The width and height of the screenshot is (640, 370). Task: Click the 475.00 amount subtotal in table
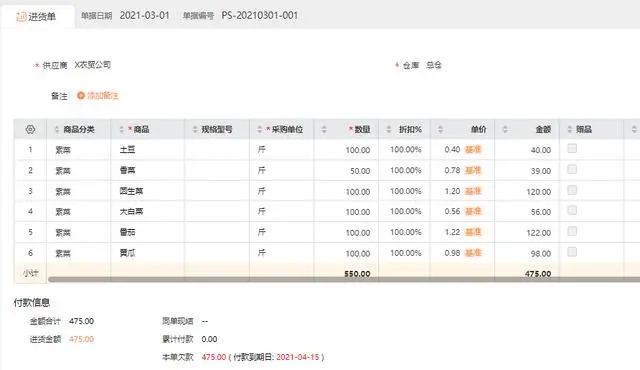(x=538, y=274)
